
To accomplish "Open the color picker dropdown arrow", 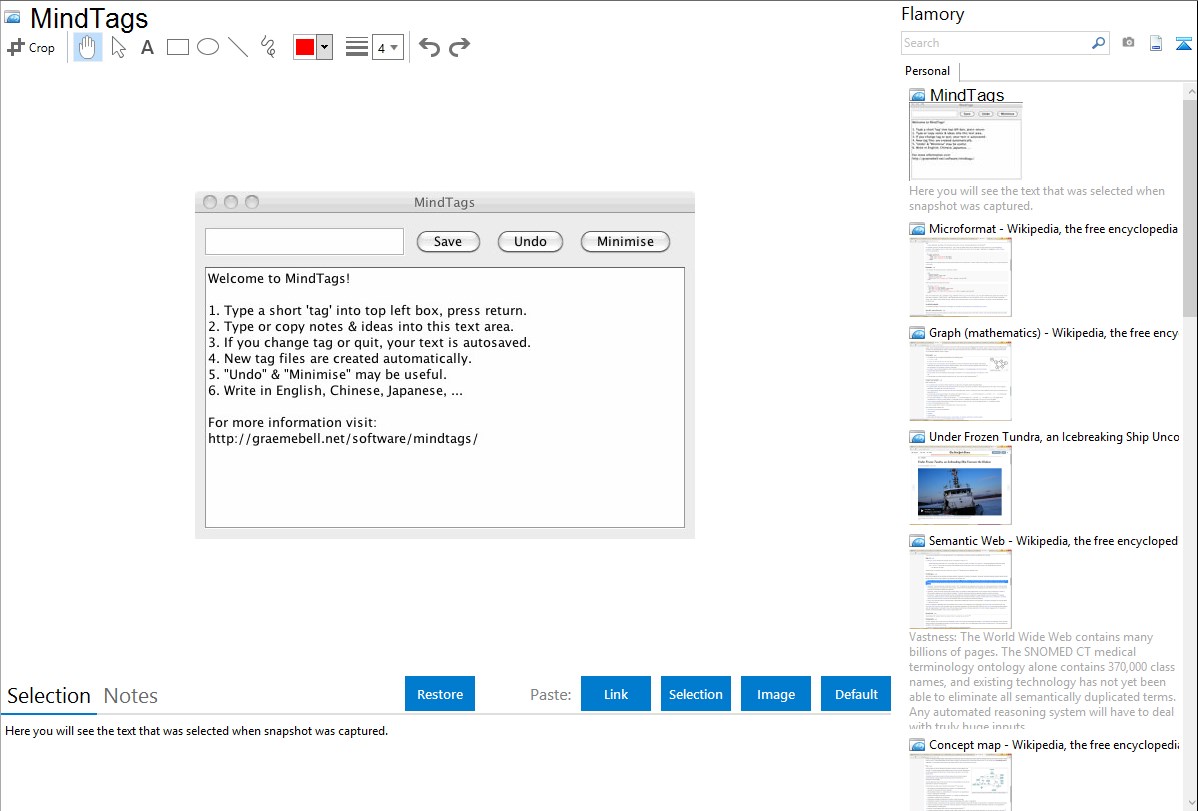I will coord(325,47).
